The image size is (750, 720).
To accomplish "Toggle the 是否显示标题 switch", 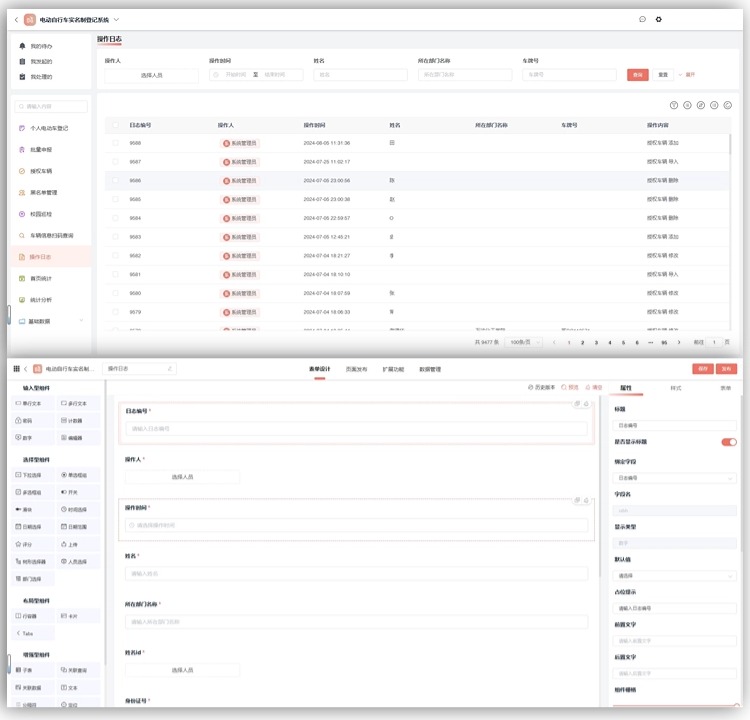I will 728,441.
